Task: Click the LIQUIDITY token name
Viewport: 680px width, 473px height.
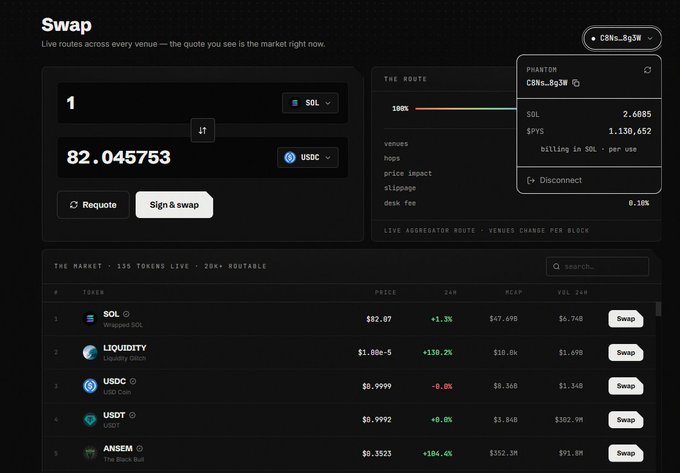Action: [x=124, y=348]
